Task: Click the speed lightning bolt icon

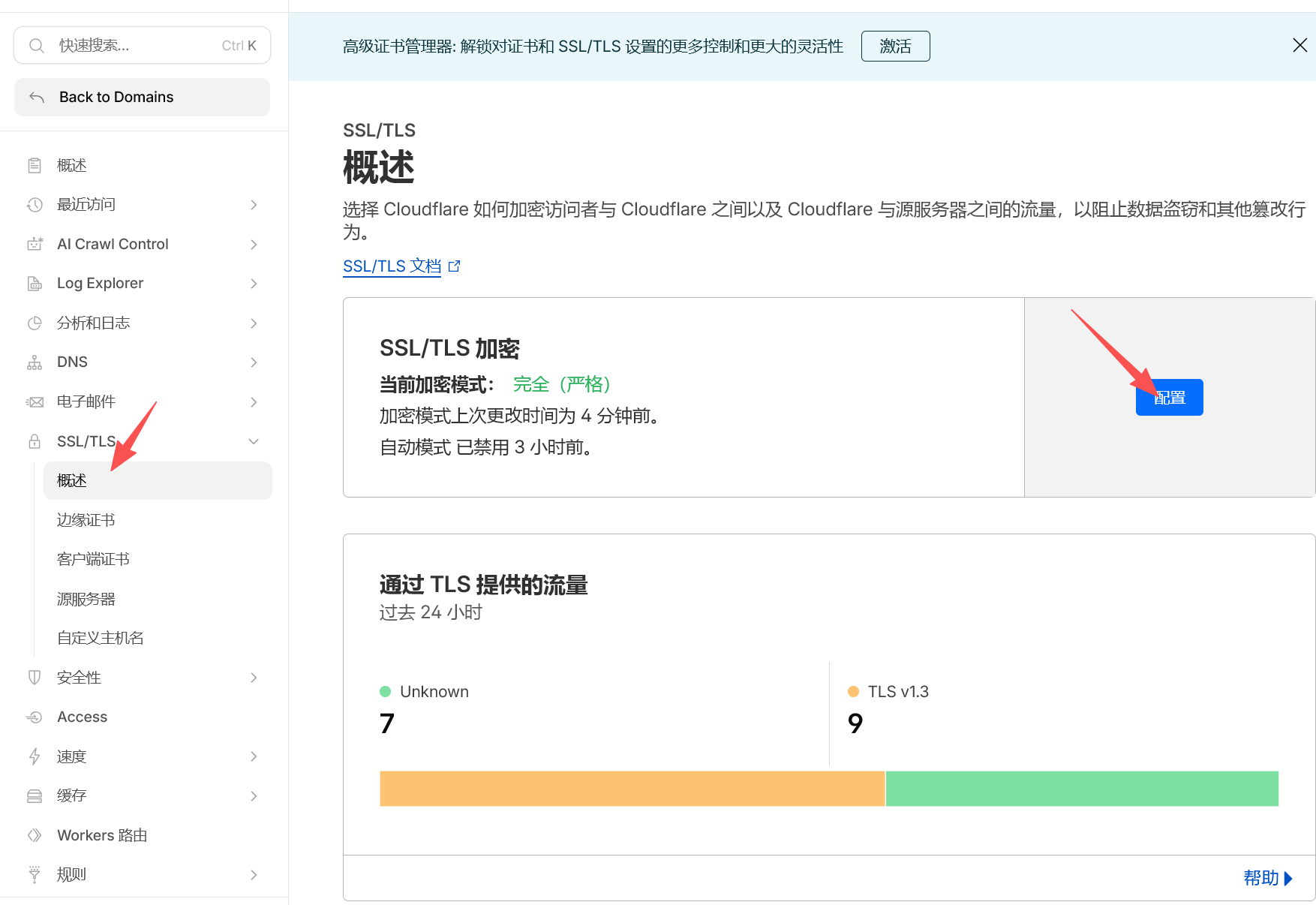Action: coord(35,756)
